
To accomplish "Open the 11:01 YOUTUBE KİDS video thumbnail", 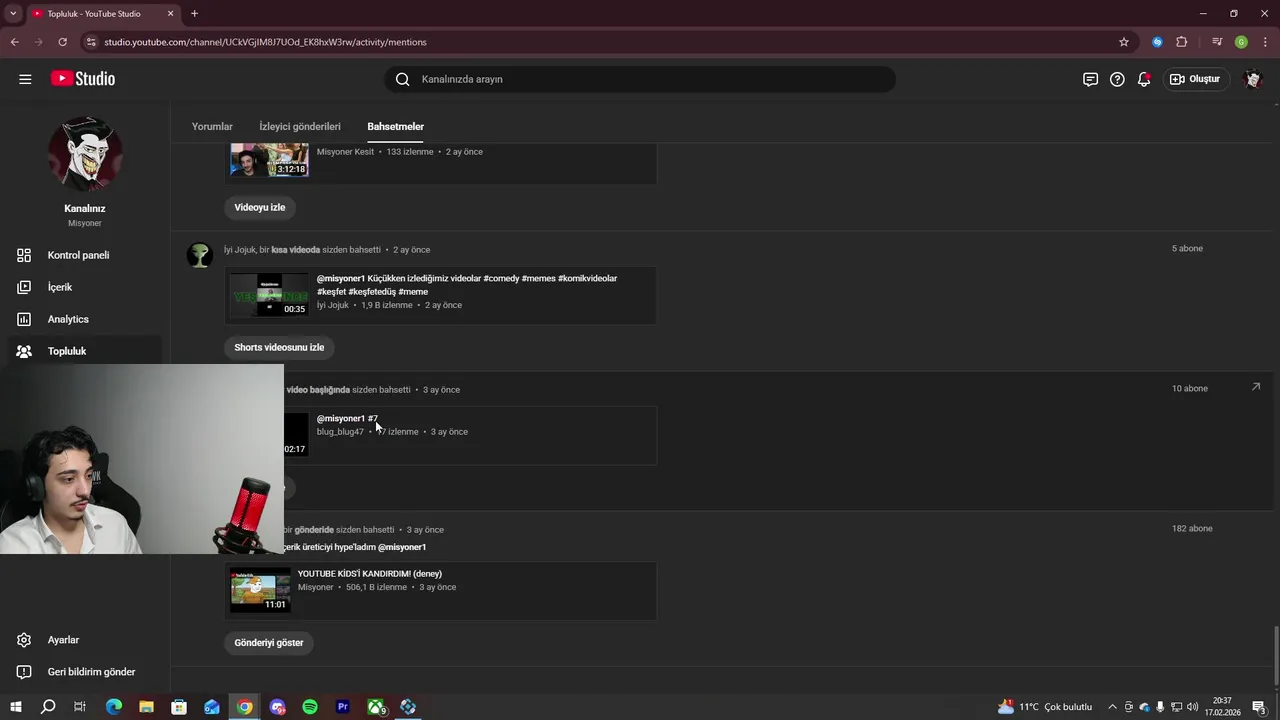I will [x=260, y=589].
